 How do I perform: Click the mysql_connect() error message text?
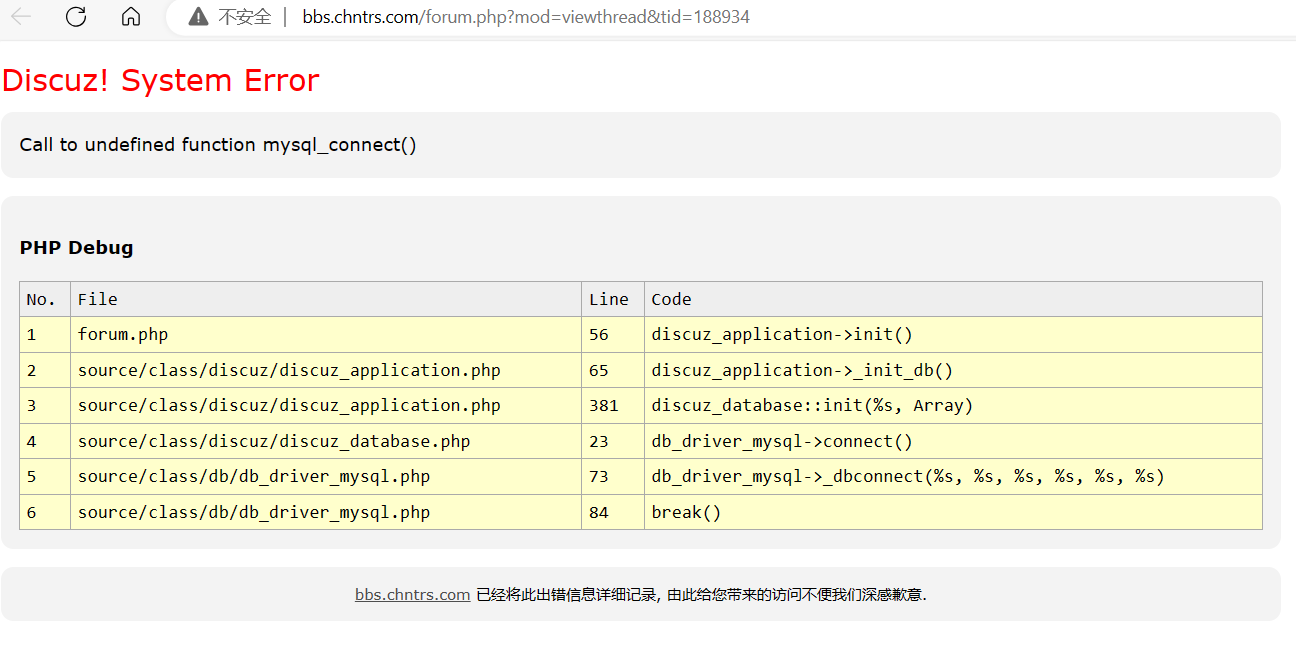click(218, 145)
